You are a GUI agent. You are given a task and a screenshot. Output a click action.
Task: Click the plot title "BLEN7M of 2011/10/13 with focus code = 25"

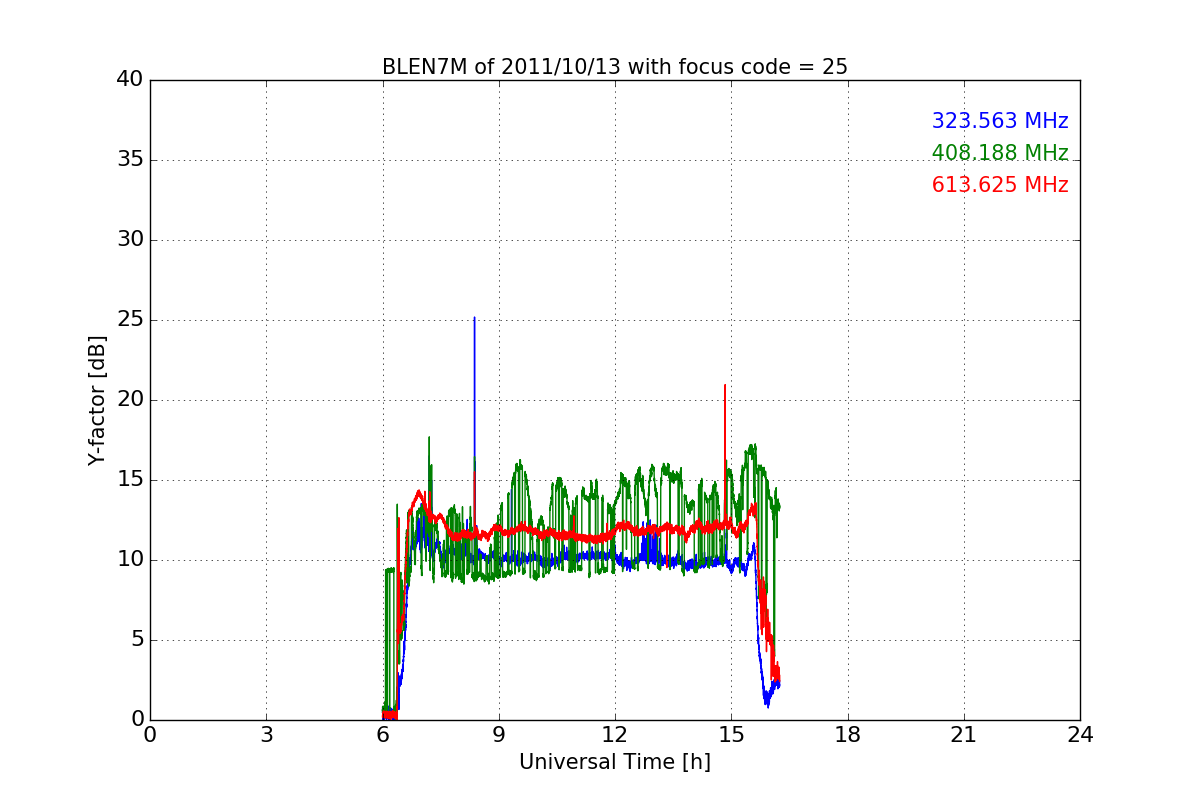point(615,67)
